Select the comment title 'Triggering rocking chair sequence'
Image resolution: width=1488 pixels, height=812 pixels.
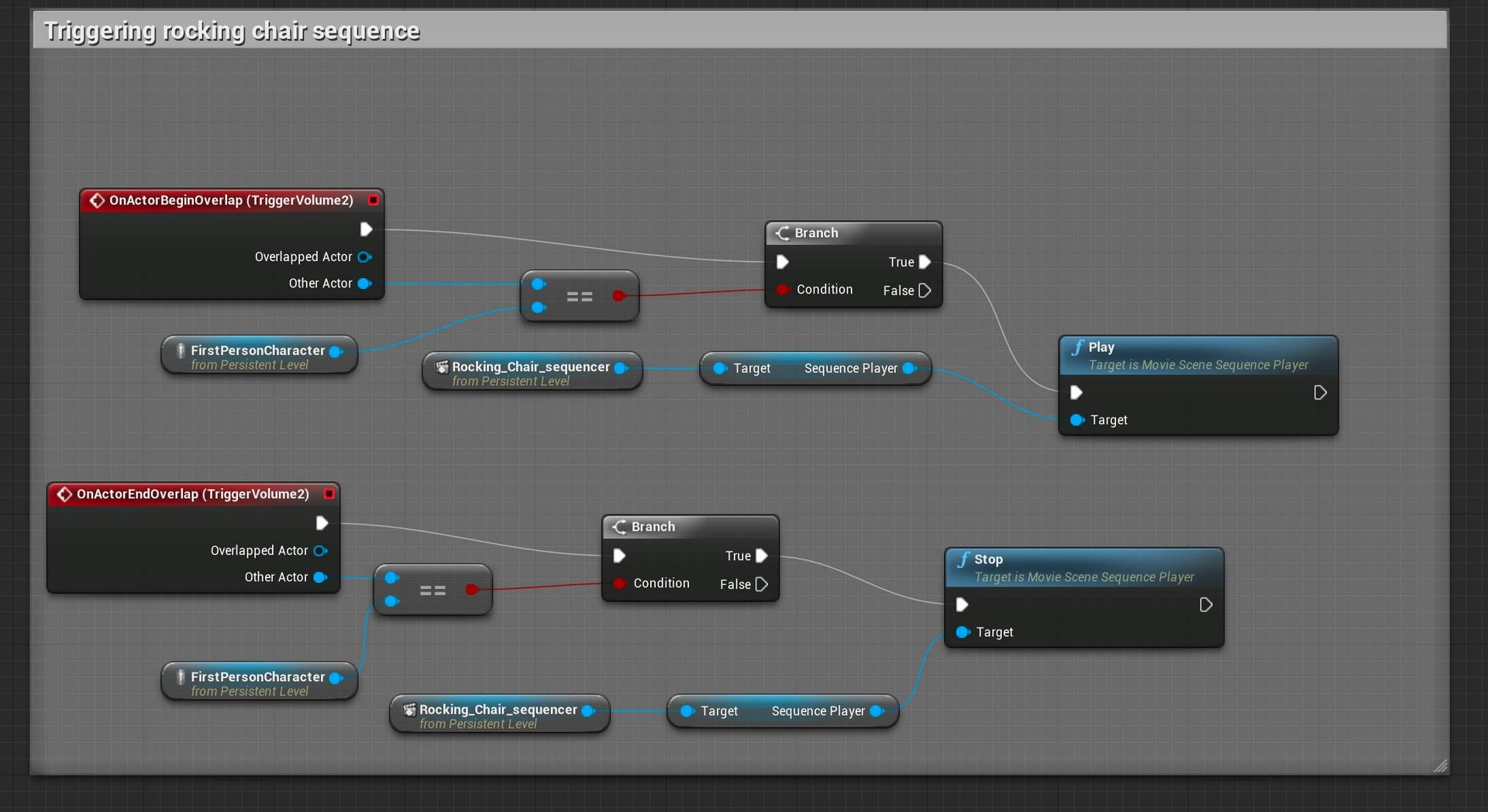[232, 31]
